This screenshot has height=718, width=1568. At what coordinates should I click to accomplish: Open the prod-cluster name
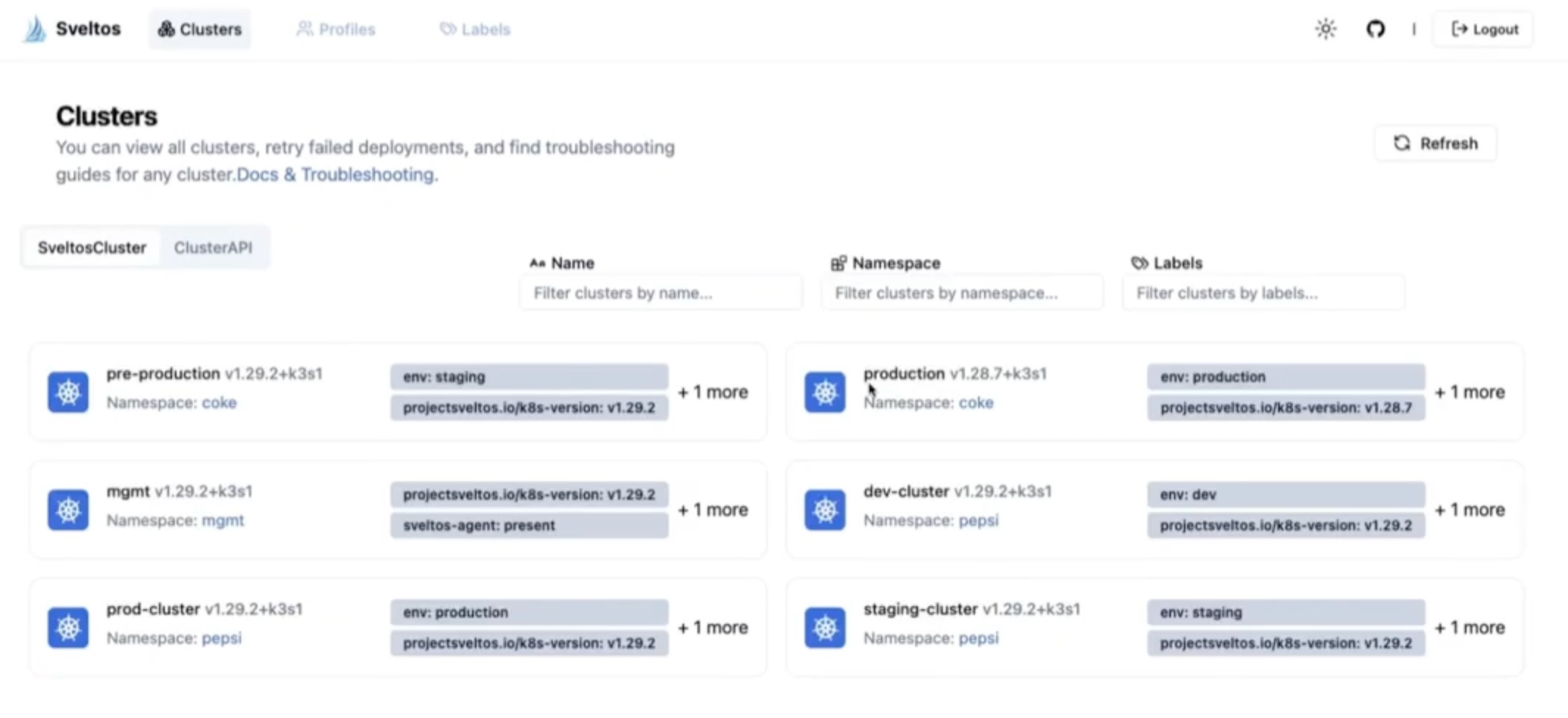pos(153,609)
